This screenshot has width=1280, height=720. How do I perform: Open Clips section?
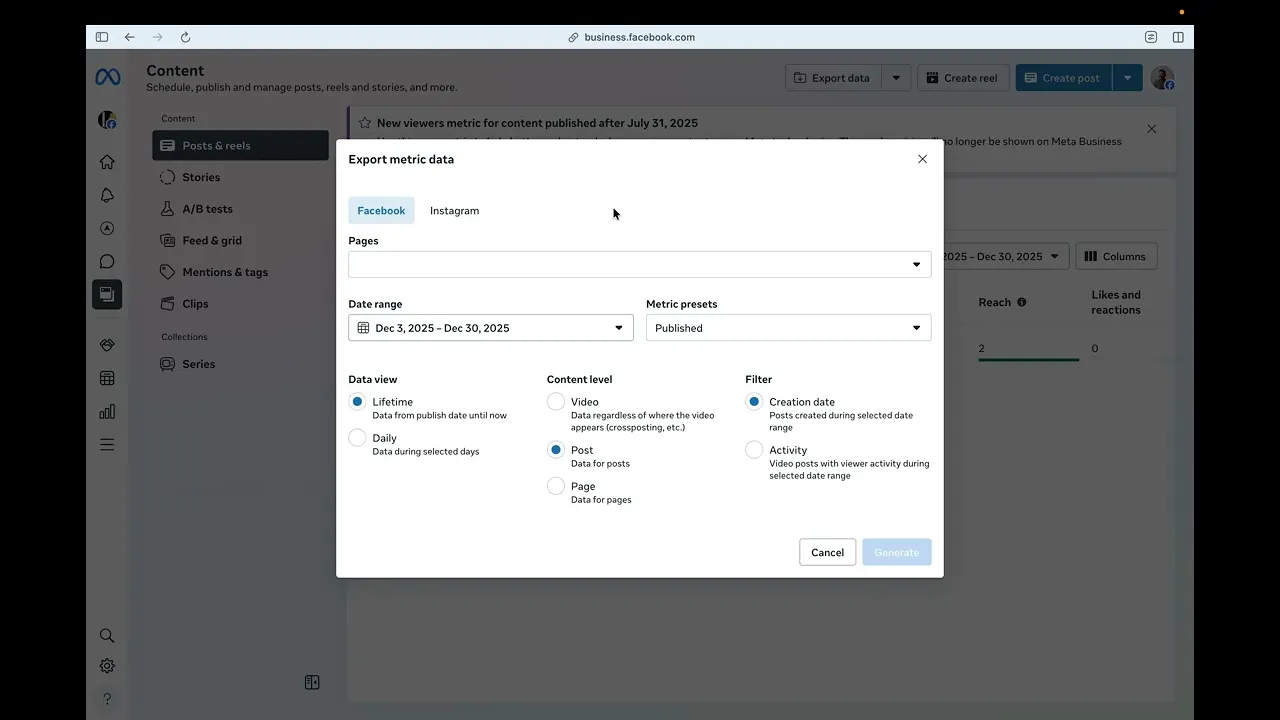[x=240, y=304]
